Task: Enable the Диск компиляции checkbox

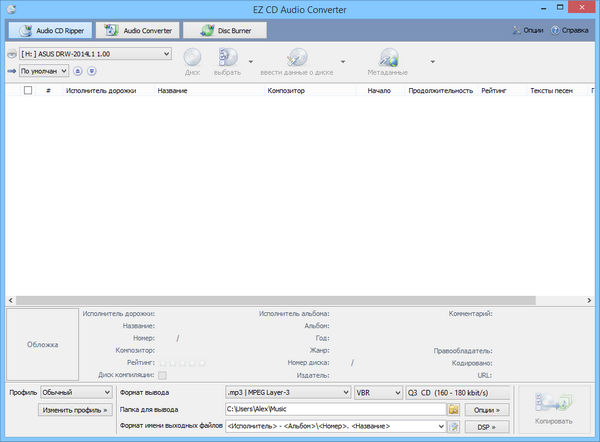Action: [x=162, y=374]
